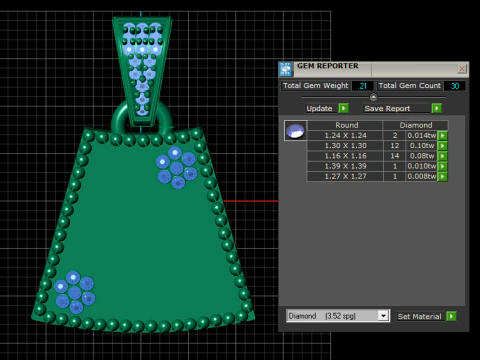Click green arrow on 1.39 X 1.39 row
This screenshot has width=480, height=360.
click(x=442, y=166)
